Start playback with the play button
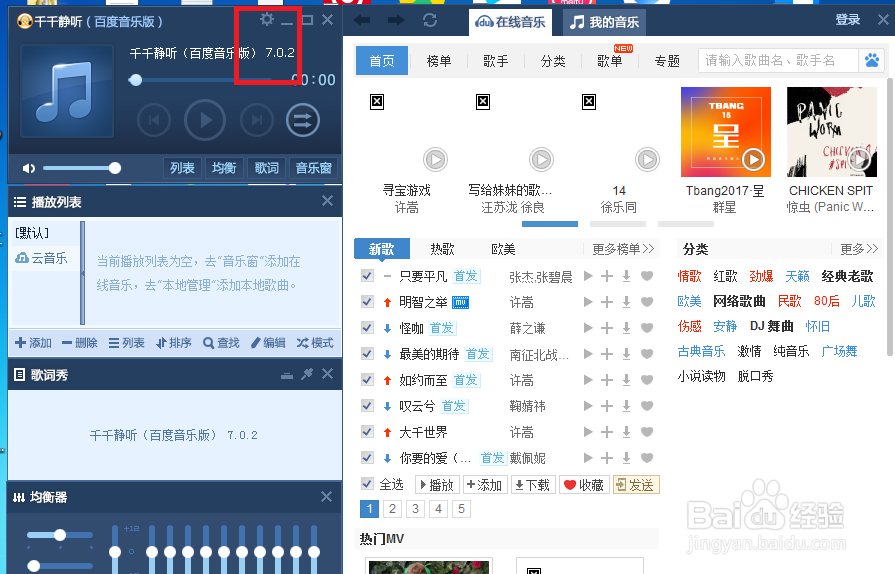 pos(205,120)
